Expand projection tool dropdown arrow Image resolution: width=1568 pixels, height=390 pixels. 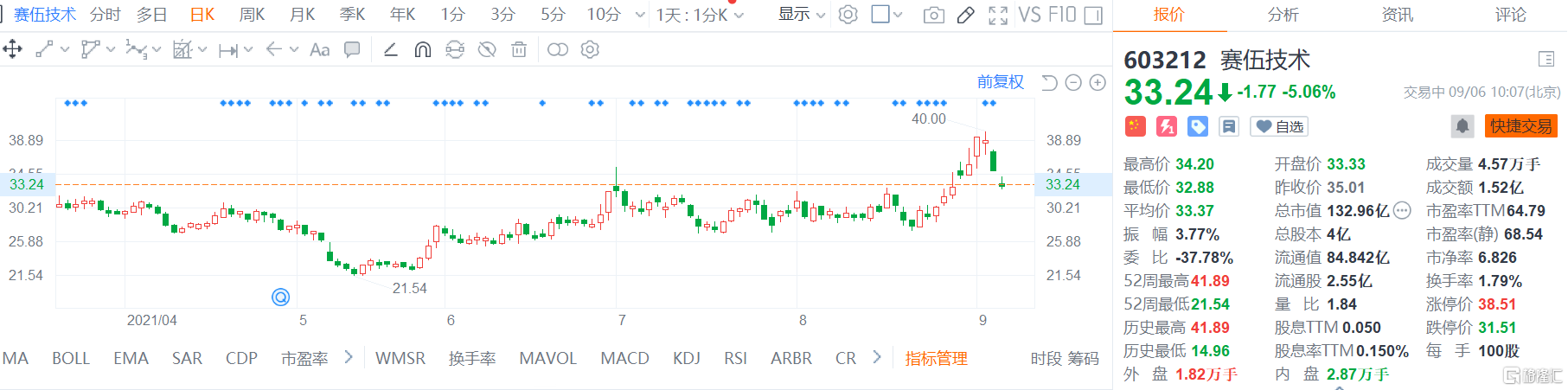pyautogui.click(x=202, y=49)
